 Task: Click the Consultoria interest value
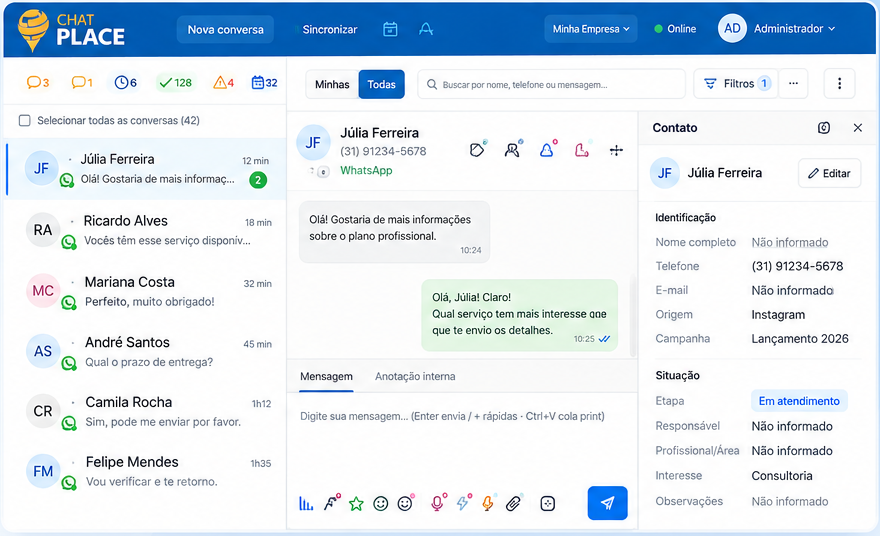(782, 476)
